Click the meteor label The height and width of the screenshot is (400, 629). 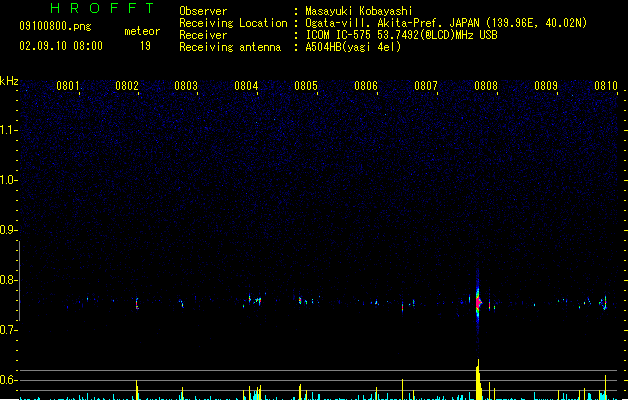(142, 31)
